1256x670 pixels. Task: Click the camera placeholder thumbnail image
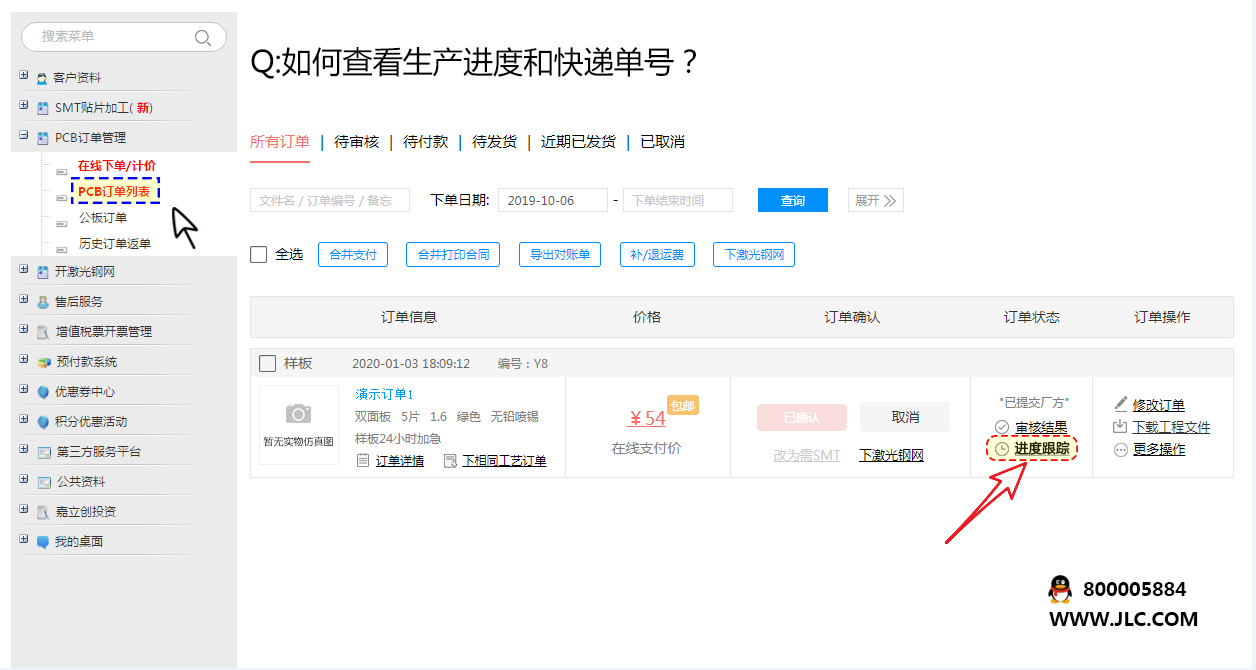point(298,414)
